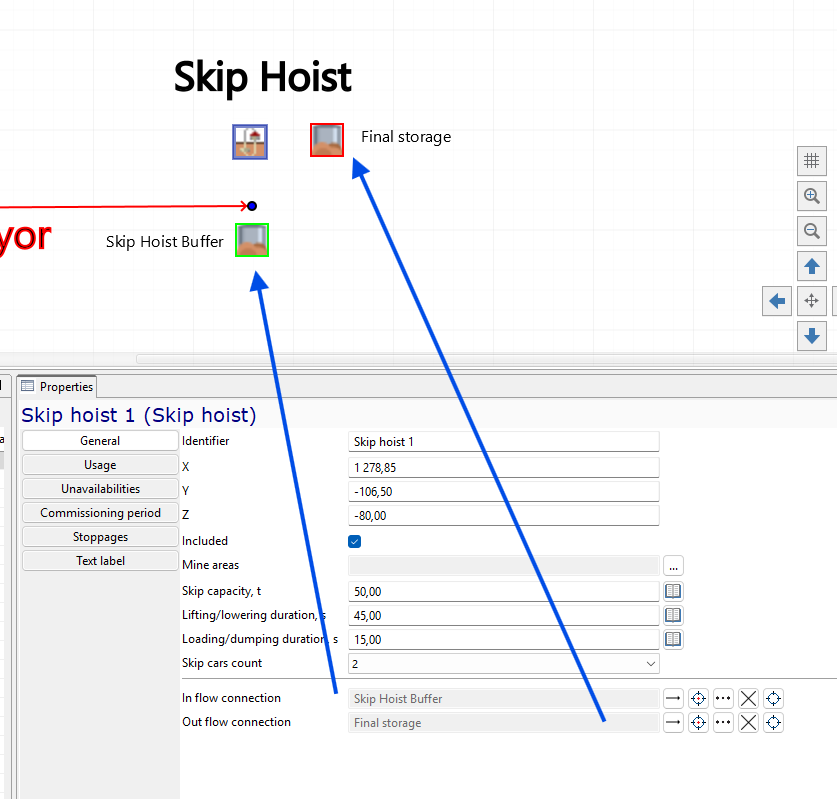Screen dimensions: 837x799
Task: Click the Skip capacity field
Action: click(503, 591)
